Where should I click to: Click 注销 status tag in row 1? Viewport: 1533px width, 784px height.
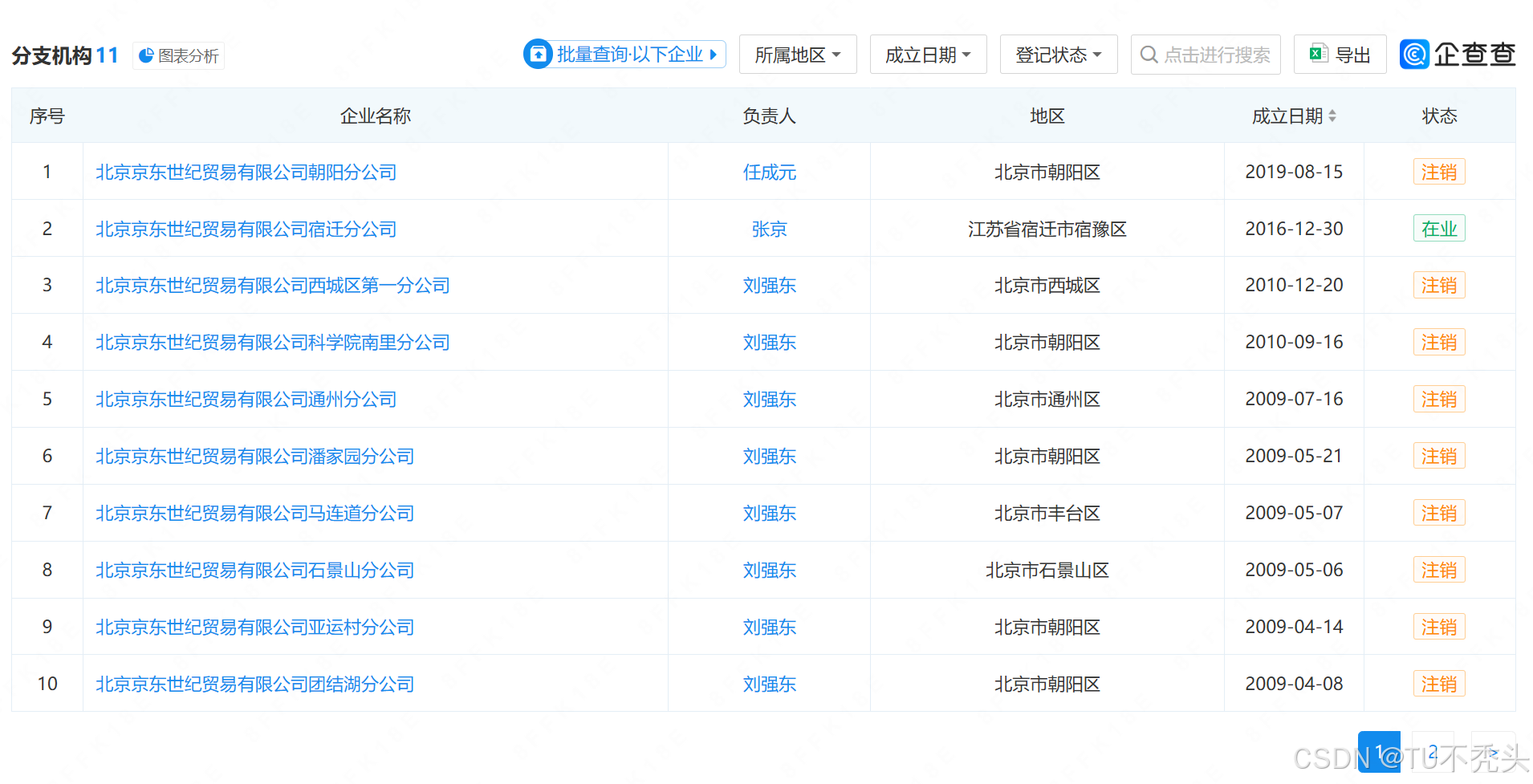[x=1439, y=172]
